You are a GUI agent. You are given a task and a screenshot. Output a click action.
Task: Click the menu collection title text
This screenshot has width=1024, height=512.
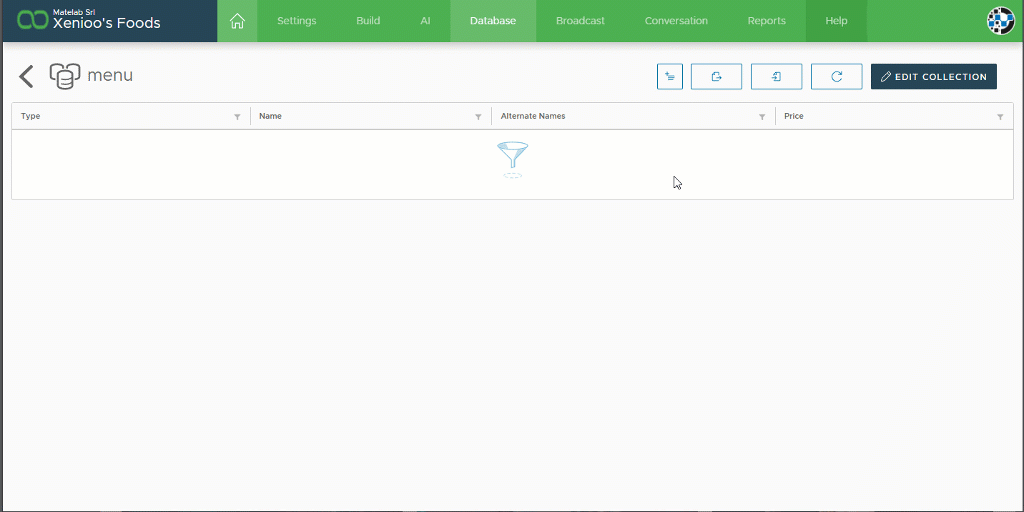pos(110,76)
